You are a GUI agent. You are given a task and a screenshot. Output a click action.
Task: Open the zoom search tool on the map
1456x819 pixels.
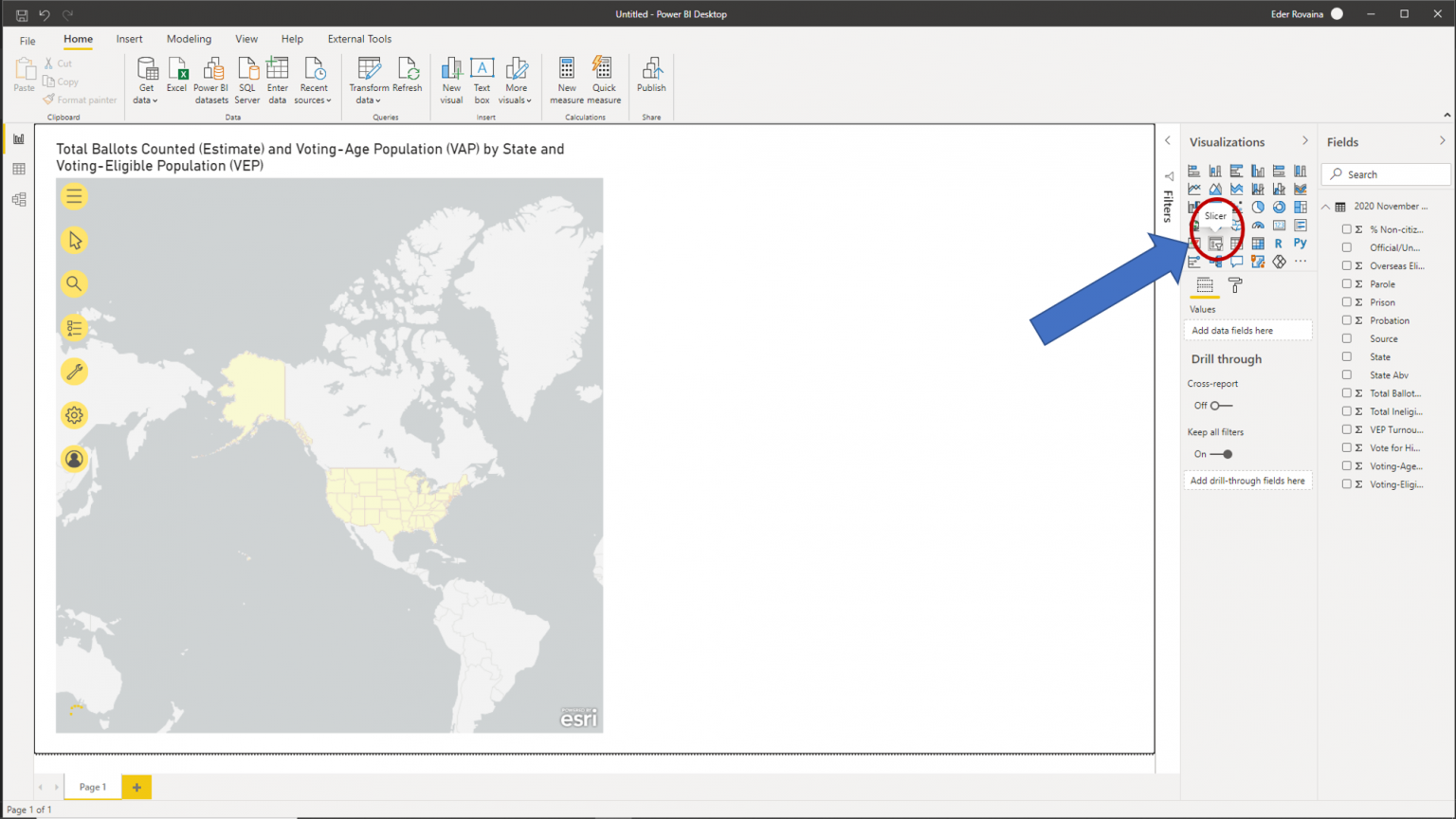coord(74,283)
